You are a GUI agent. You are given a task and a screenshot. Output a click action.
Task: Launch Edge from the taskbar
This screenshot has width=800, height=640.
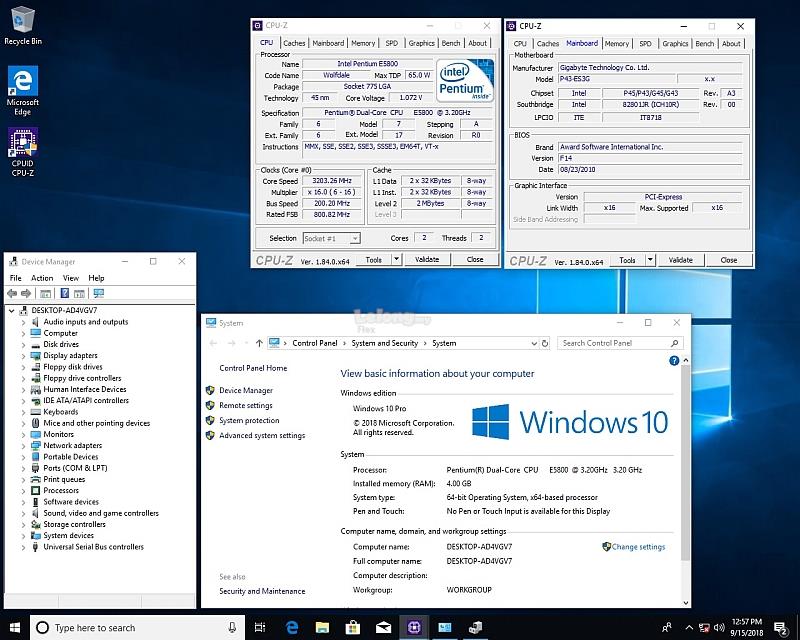[292, 628]
